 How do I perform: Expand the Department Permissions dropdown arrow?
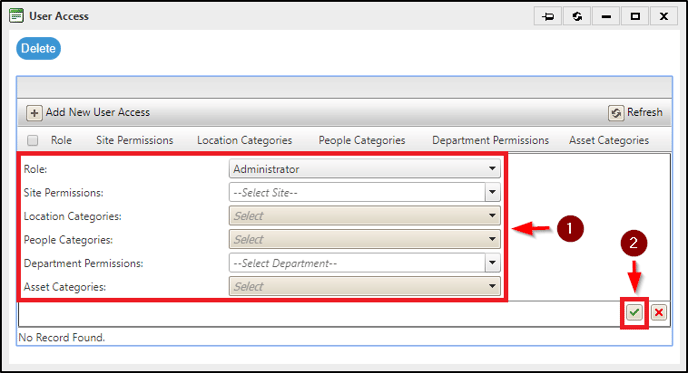493,263
